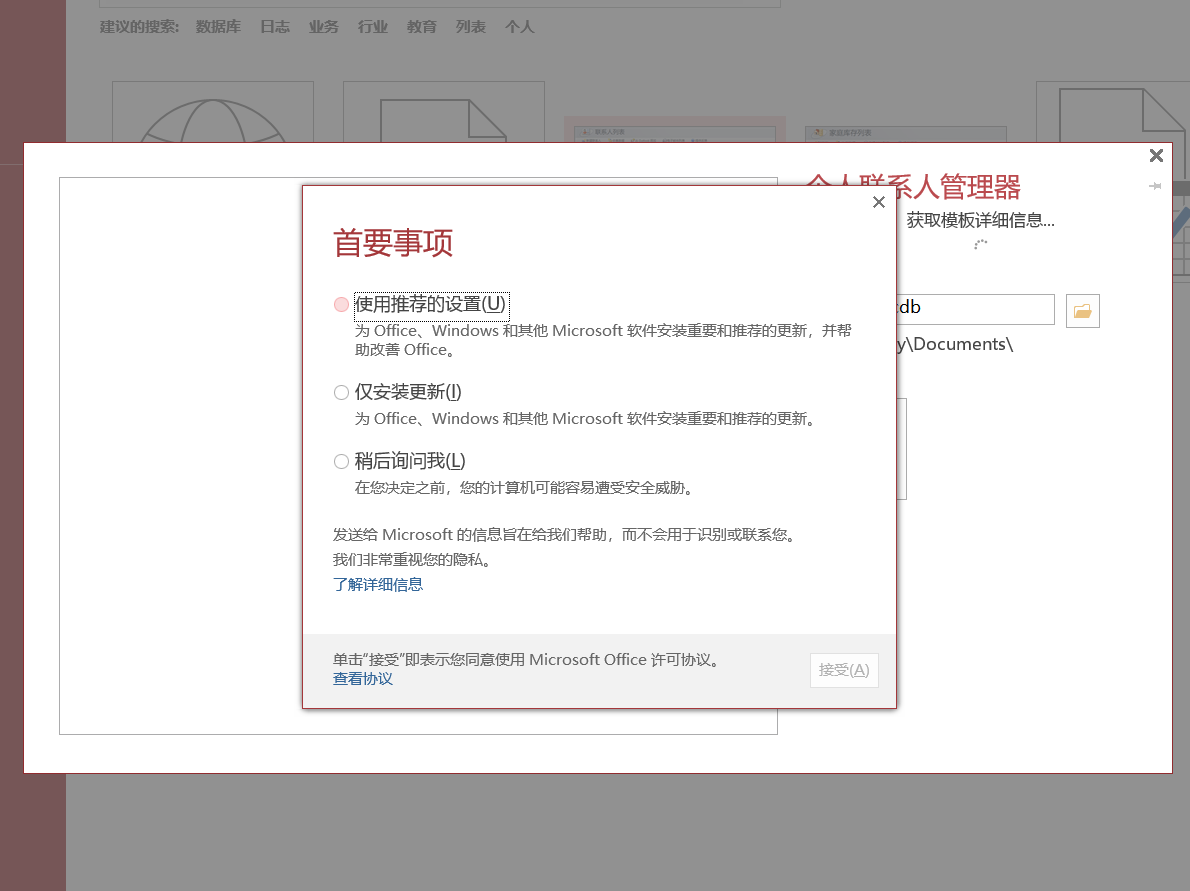Image resolution: width=1190 pixels, height=891 pixels.
Task: Select the globe web app template thumbnail
Action: tap(212, 112)
